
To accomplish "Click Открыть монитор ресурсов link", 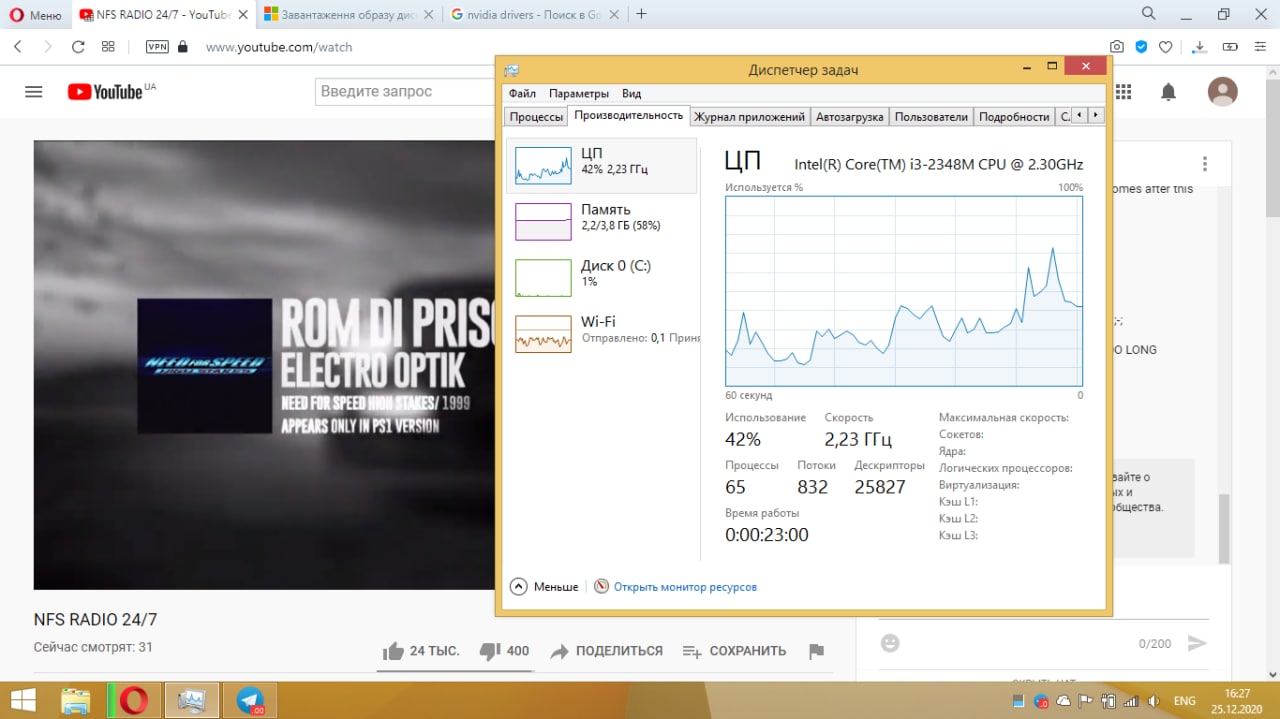I will point(685,587).
